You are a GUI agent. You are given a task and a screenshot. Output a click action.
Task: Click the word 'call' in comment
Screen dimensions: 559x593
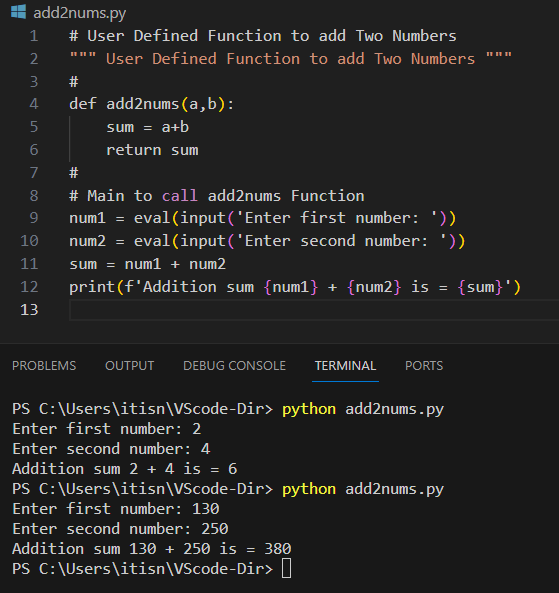tap(180, 196)
